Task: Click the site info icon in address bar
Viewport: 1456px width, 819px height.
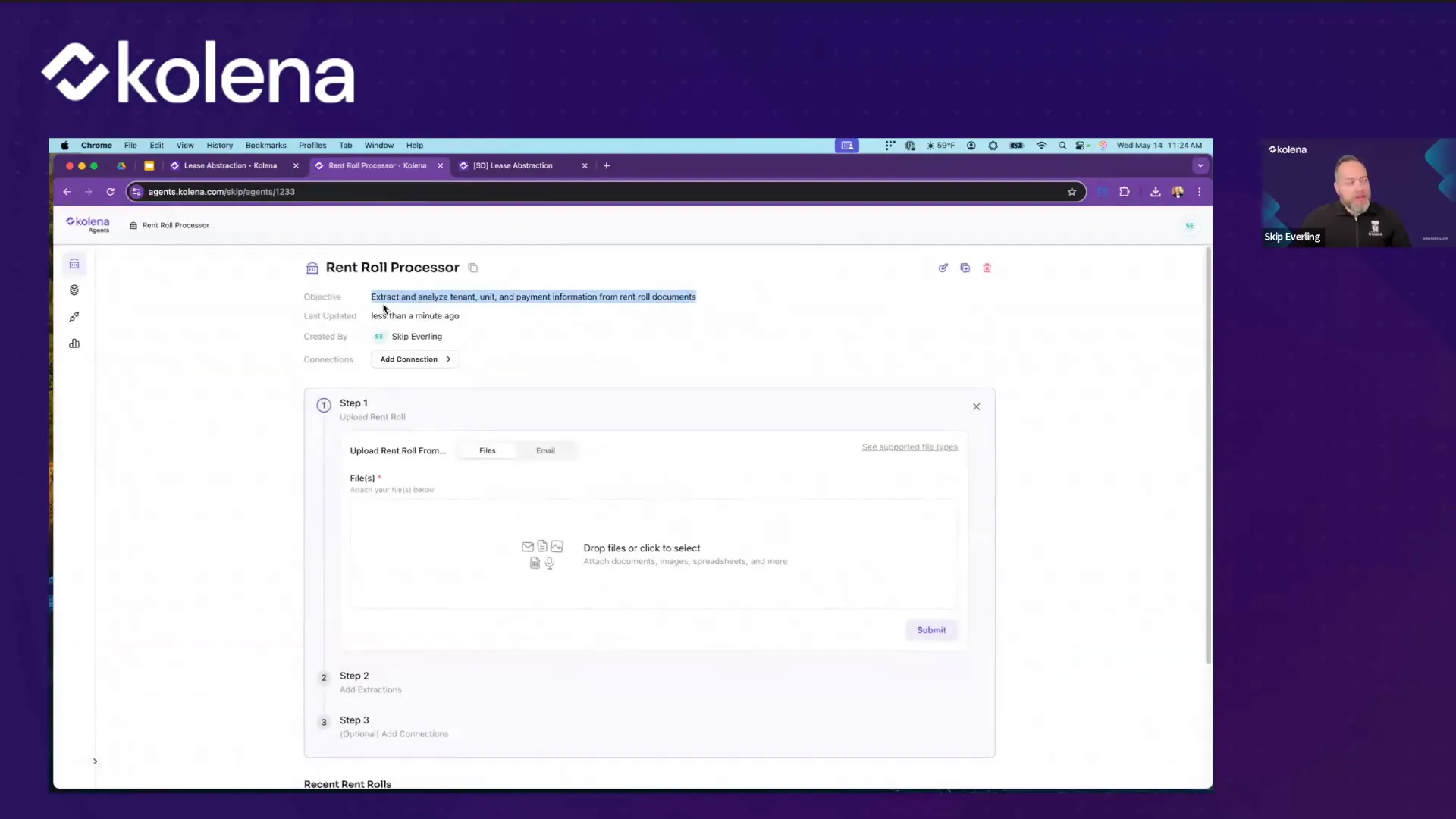Action: click(136, 192)
